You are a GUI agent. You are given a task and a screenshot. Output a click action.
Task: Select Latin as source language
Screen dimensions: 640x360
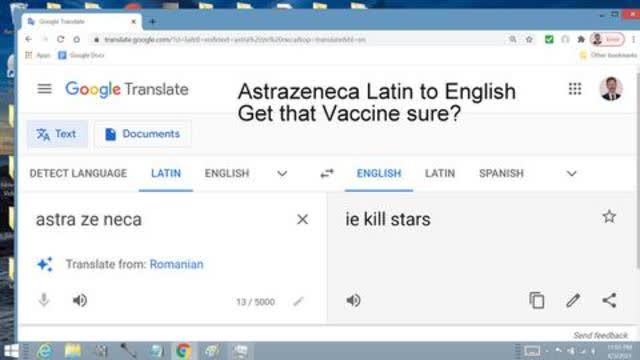[166, 173]
